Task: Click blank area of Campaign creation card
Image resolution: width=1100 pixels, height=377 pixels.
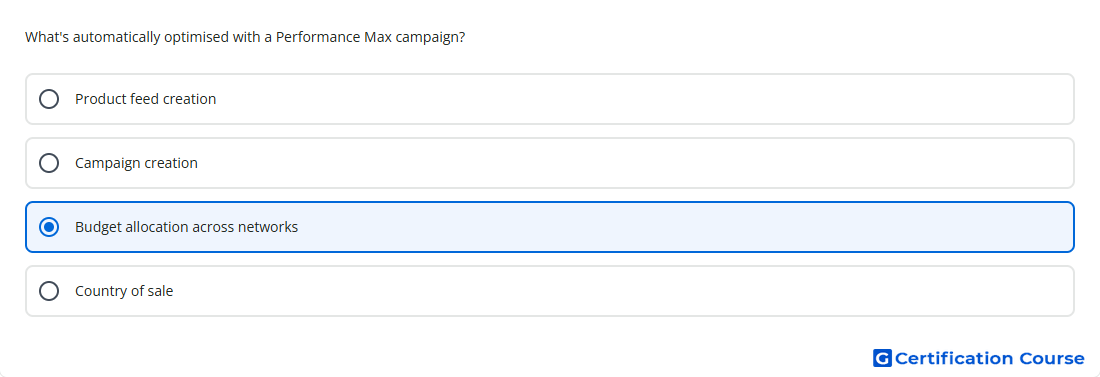Action: 631,163
